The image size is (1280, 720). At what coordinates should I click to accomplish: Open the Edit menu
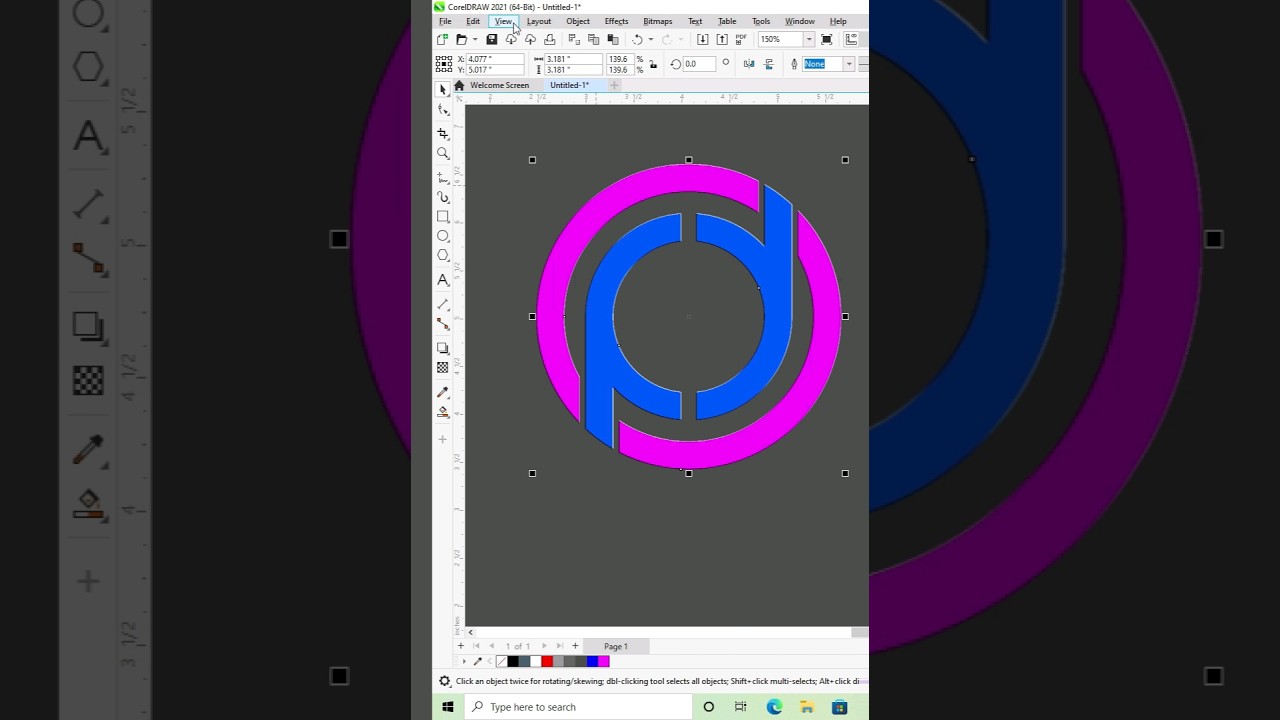tap(473, 21)
